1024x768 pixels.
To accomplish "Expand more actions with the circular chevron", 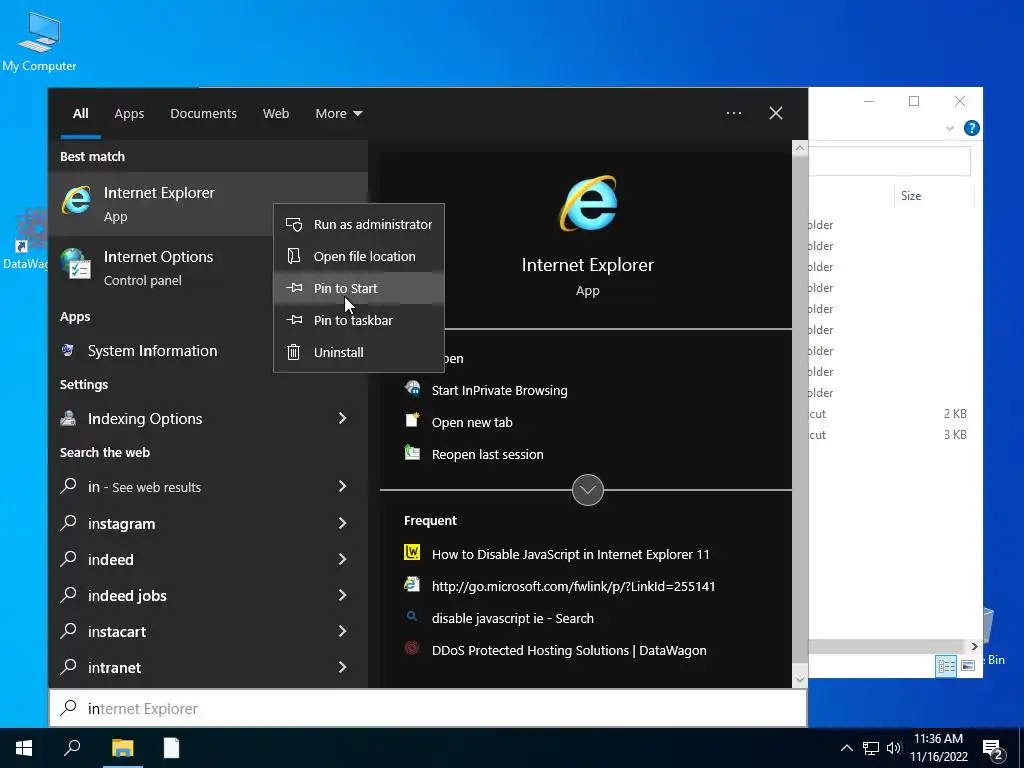I will pyautogui.click(x=588, y=490).
